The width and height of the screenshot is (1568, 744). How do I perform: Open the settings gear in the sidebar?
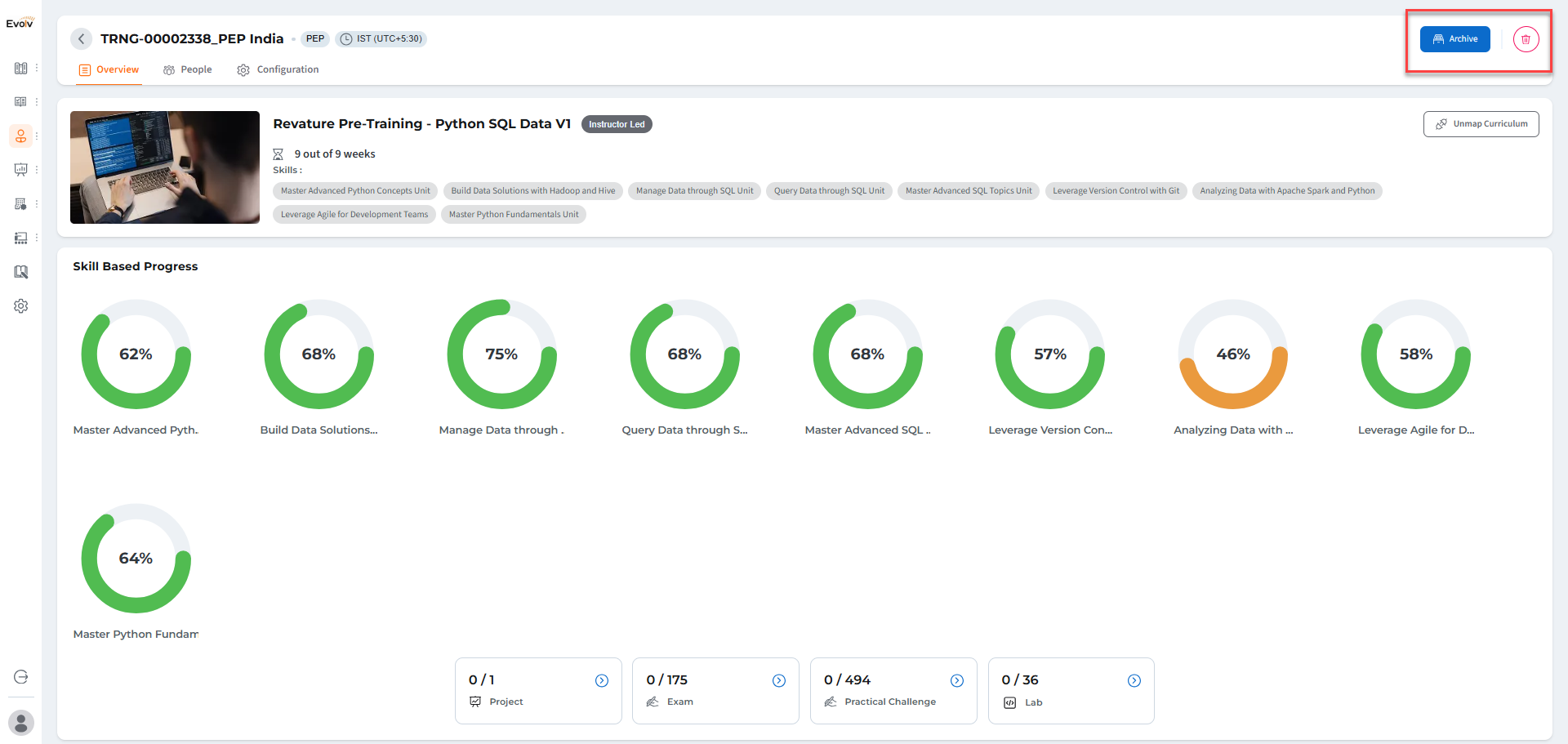(21, 306)
